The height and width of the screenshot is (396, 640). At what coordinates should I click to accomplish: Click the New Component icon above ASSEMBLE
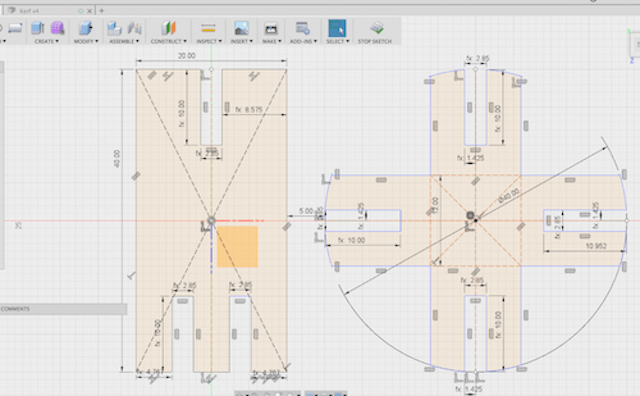coord(114,28)
